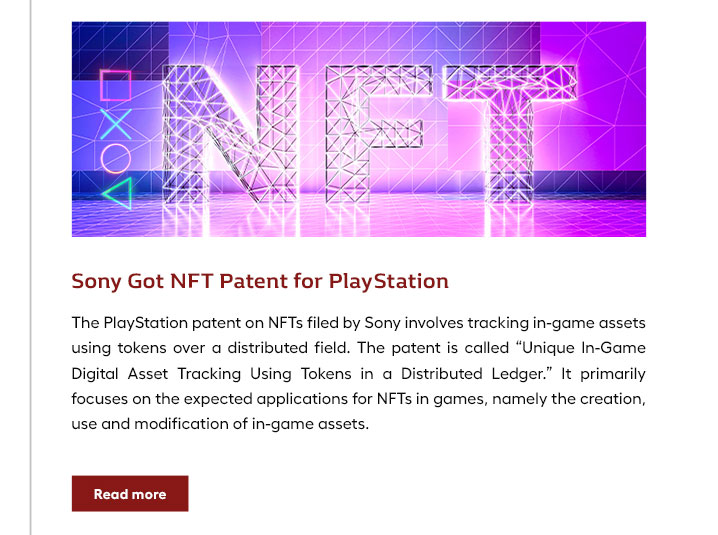Click the word "Sony" in the headline
This screenshot has height=535, width=718.
[x=96, y=281]
